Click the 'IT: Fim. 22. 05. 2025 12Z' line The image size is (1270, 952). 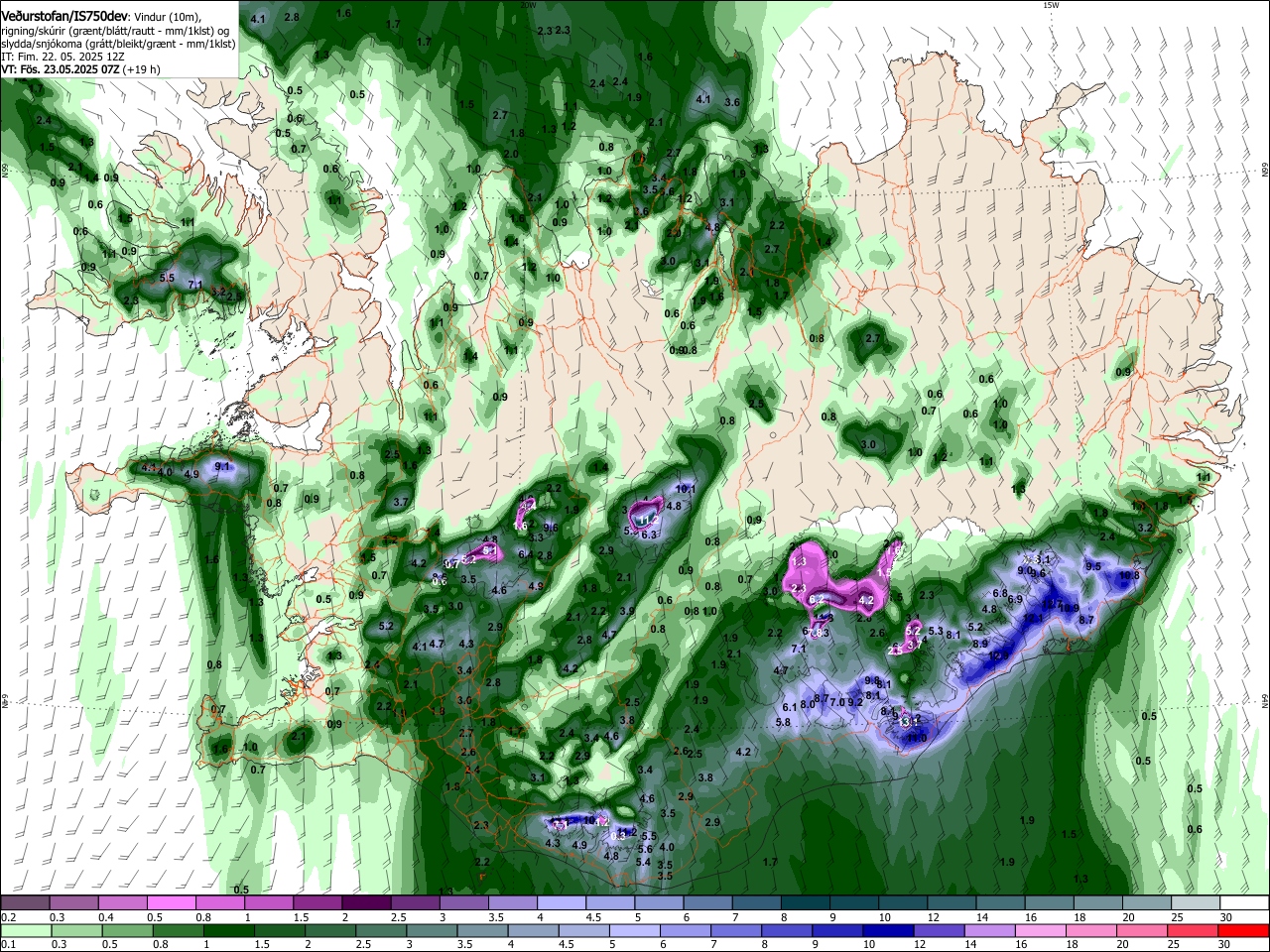pos(63,58)
